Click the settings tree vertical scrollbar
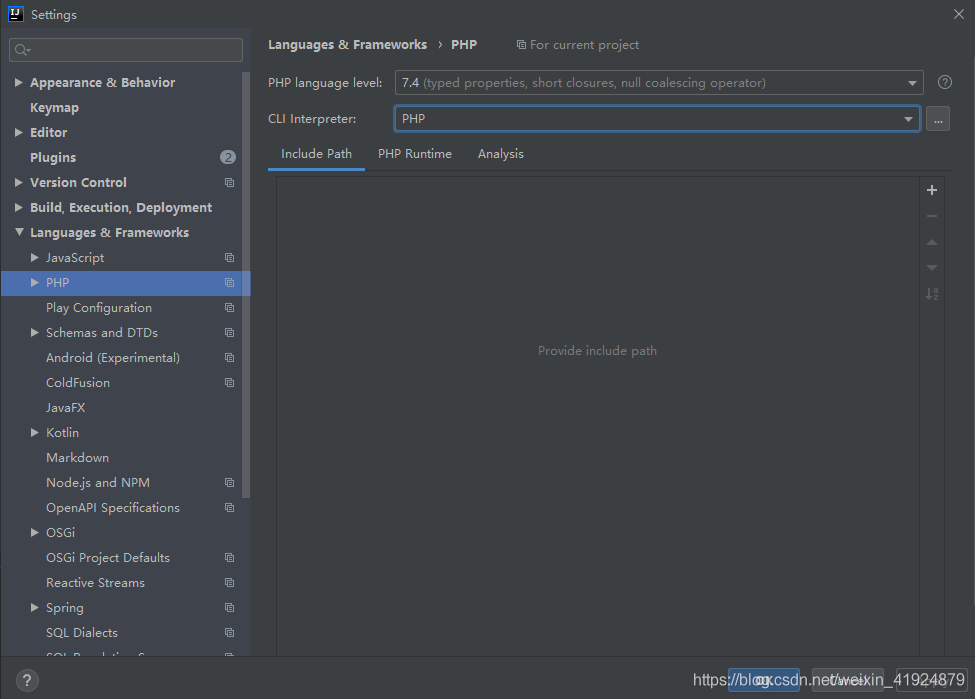 pos(246,285)
